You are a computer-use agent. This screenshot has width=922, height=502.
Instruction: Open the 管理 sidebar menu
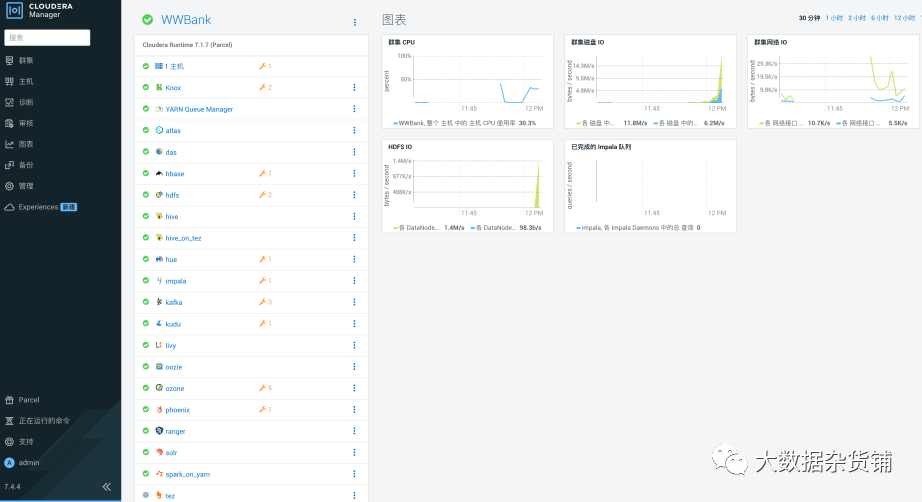[x=19, y=186]
